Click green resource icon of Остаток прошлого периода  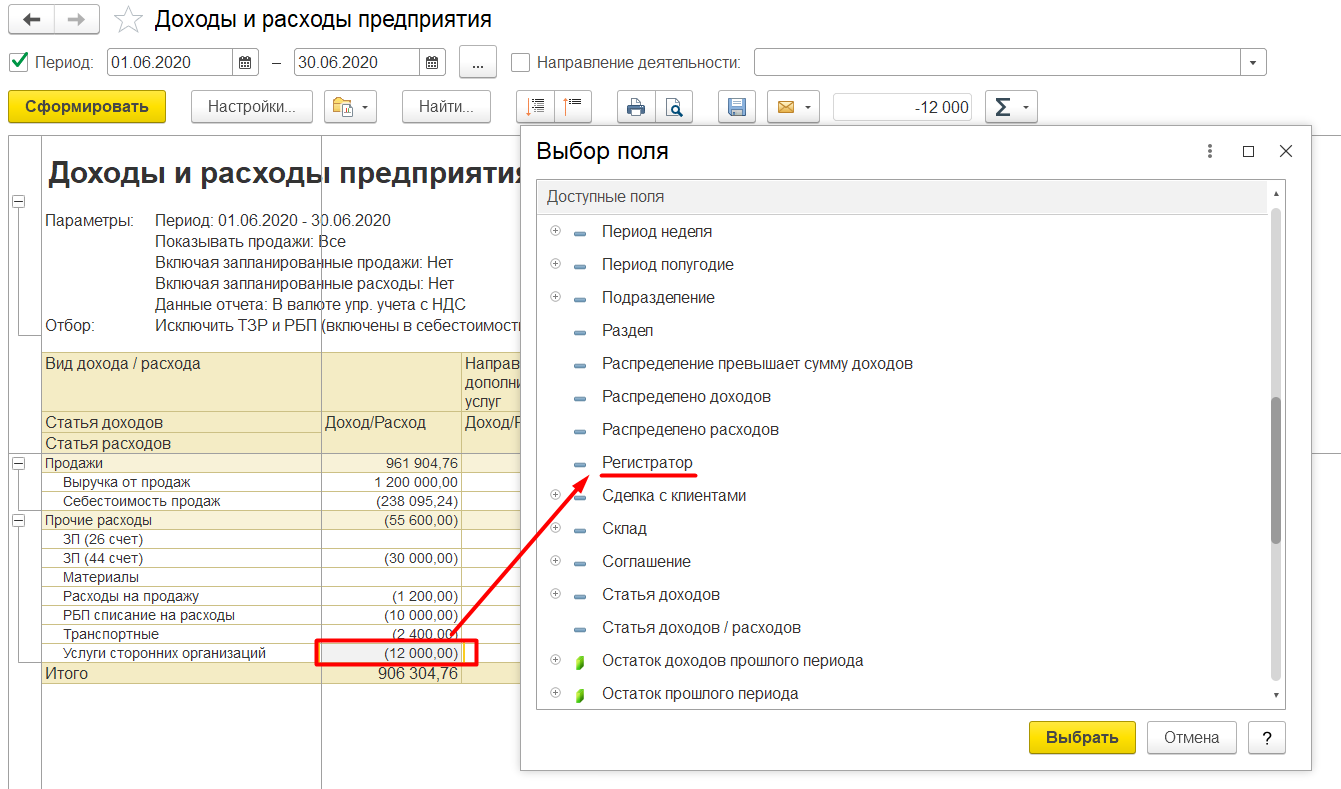click(x=580, y=694)
